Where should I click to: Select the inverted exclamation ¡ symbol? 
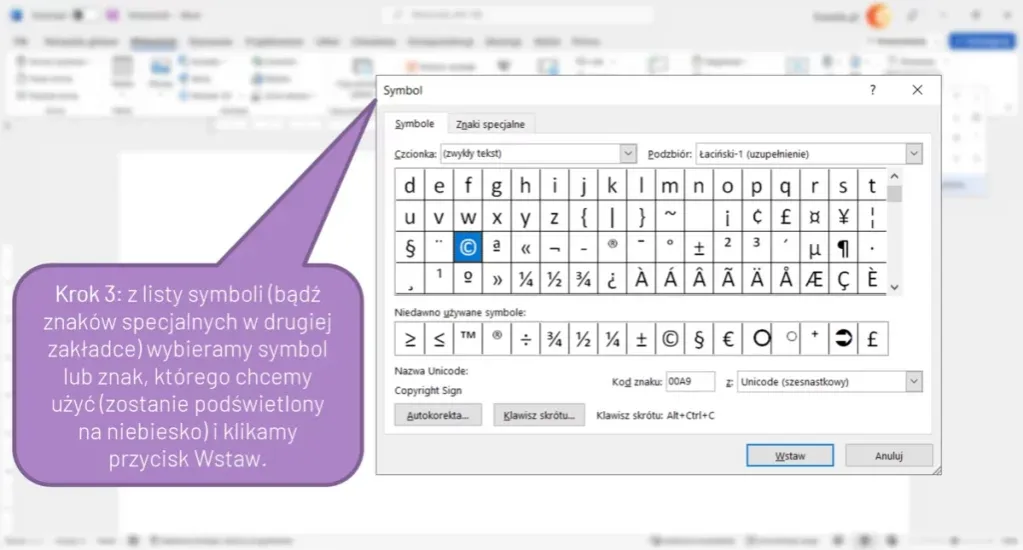[x=727, y=216]
